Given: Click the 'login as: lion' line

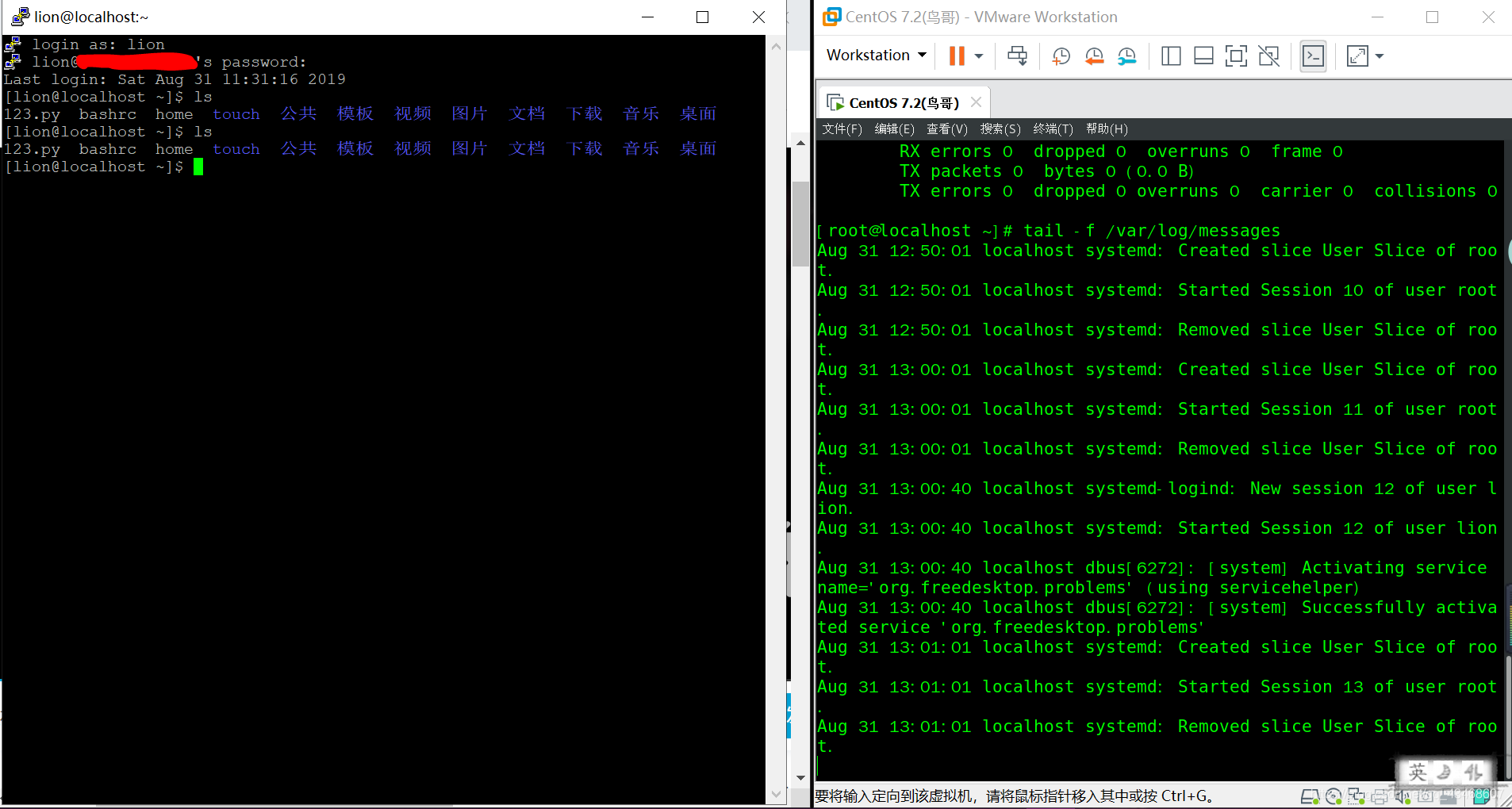Looking at the screenshot, I should pos(98,44).
